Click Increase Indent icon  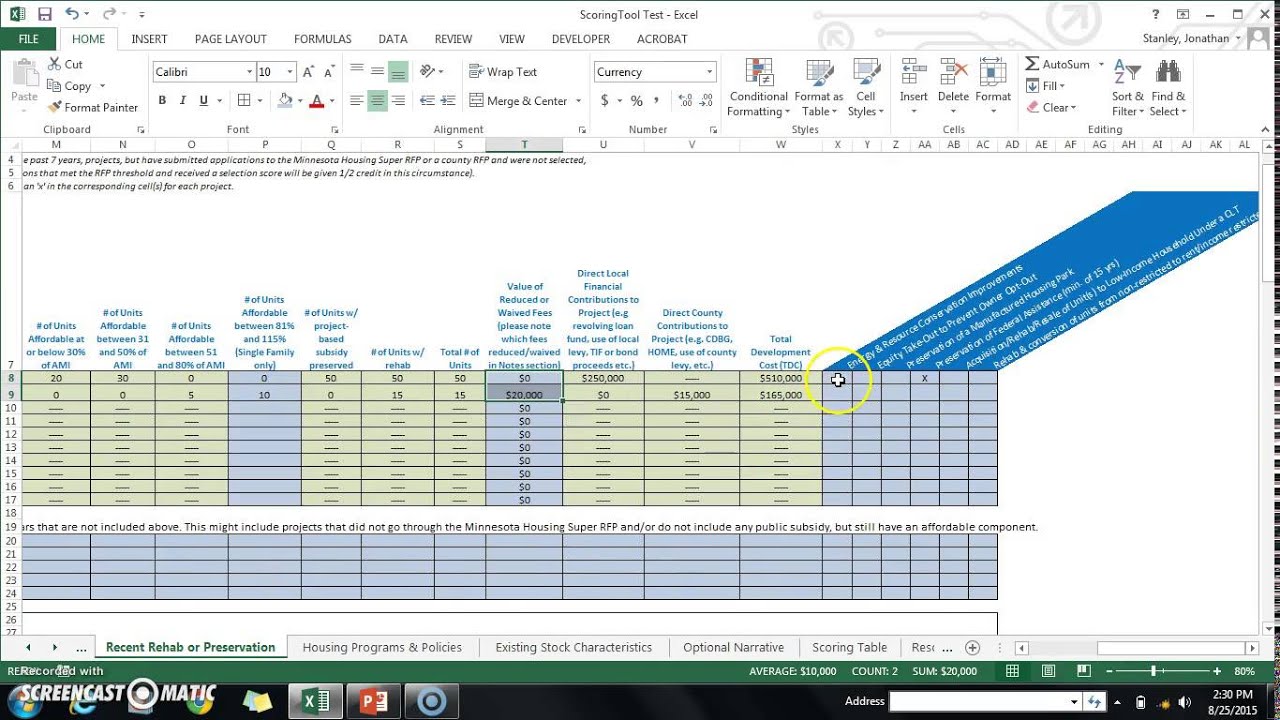[450, 101]
